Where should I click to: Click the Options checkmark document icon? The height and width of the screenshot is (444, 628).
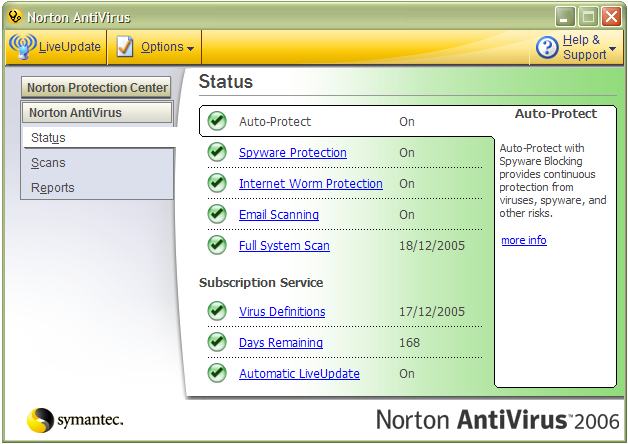coord(125,47)
